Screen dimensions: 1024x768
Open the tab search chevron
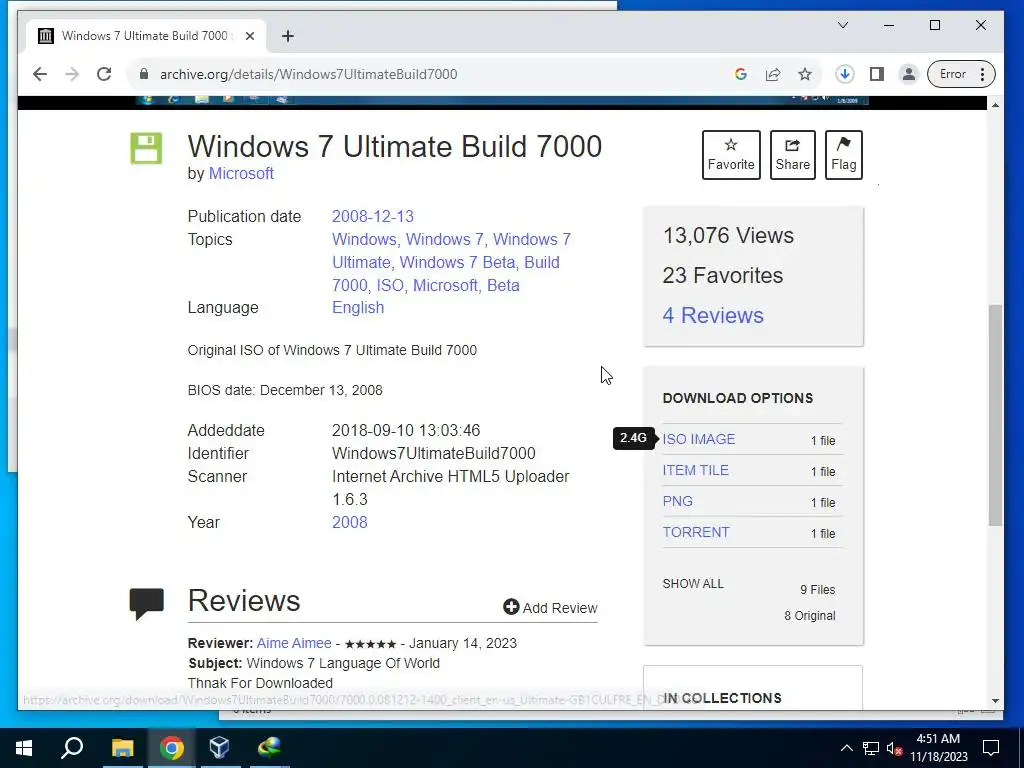click(x=843, y=25)
